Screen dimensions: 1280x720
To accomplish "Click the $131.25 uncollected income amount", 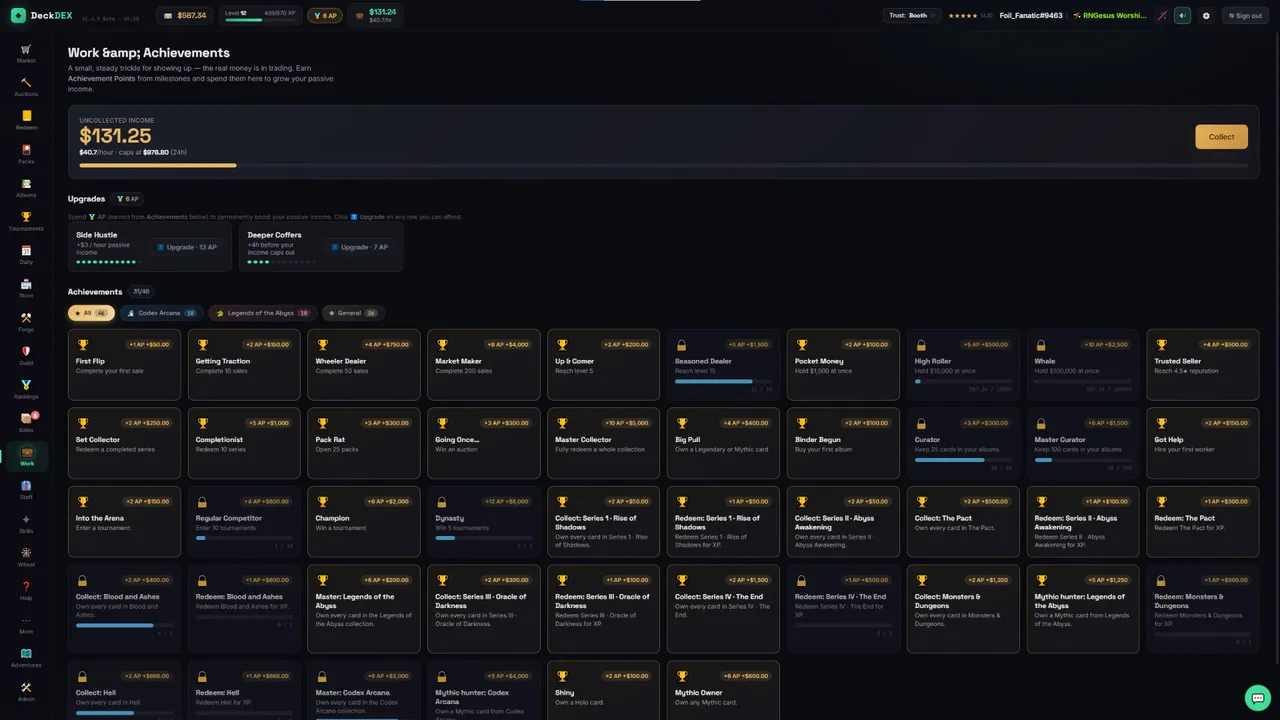I will click(116, 136).
